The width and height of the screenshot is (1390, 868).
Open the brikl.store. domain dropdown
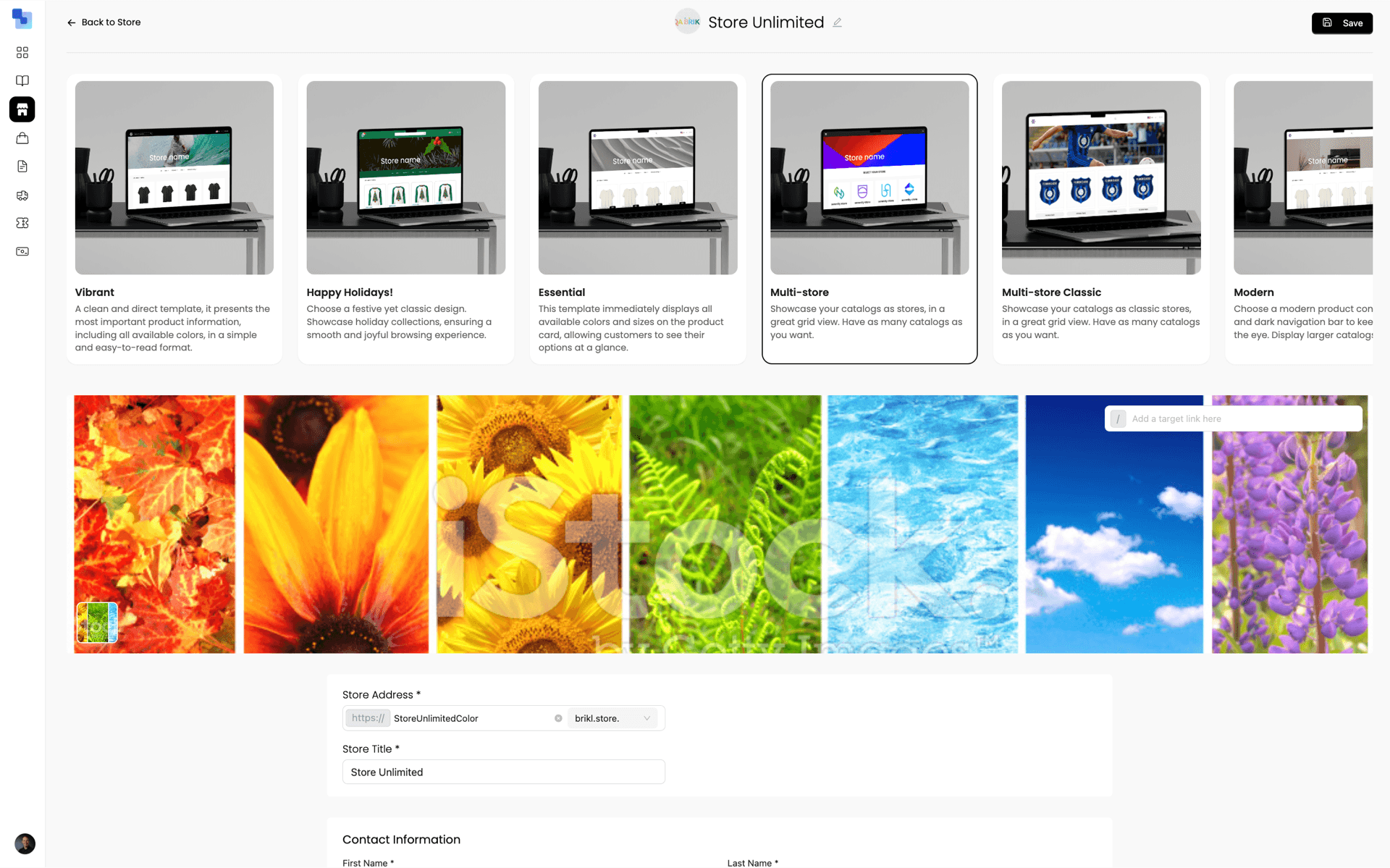point(612,717)
